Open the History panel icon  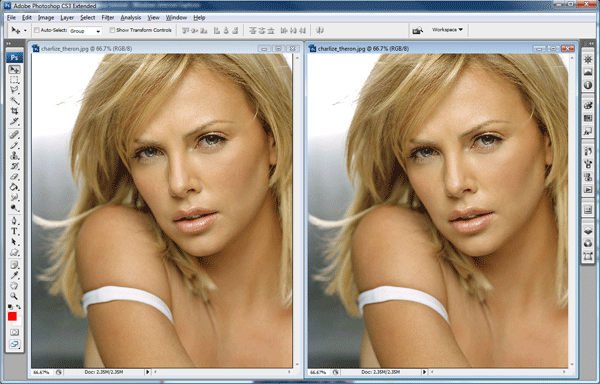(x=588, y=151)
